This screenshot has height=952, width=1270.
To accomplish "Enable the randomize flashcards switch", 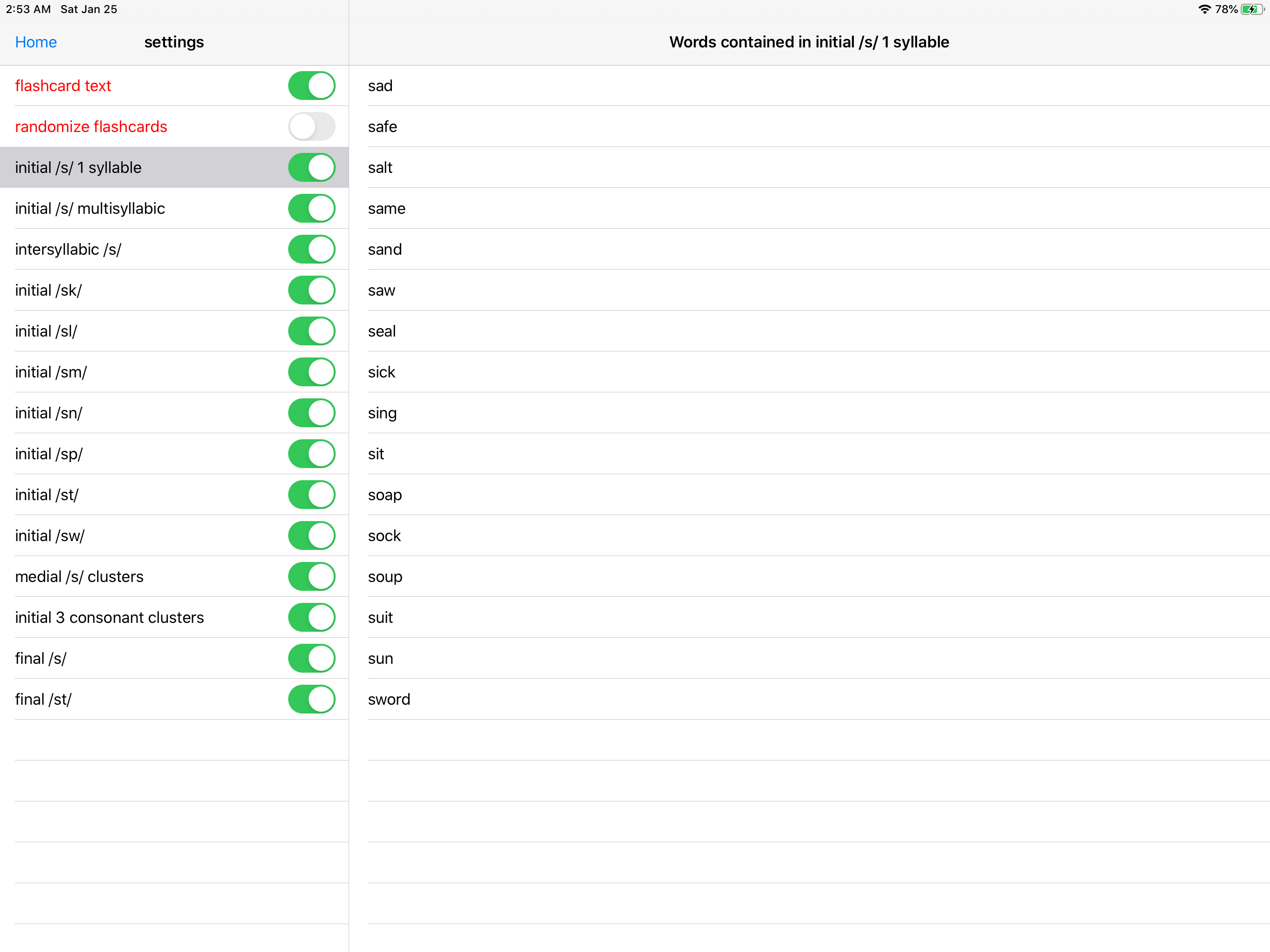I will (x=311, y=126).
